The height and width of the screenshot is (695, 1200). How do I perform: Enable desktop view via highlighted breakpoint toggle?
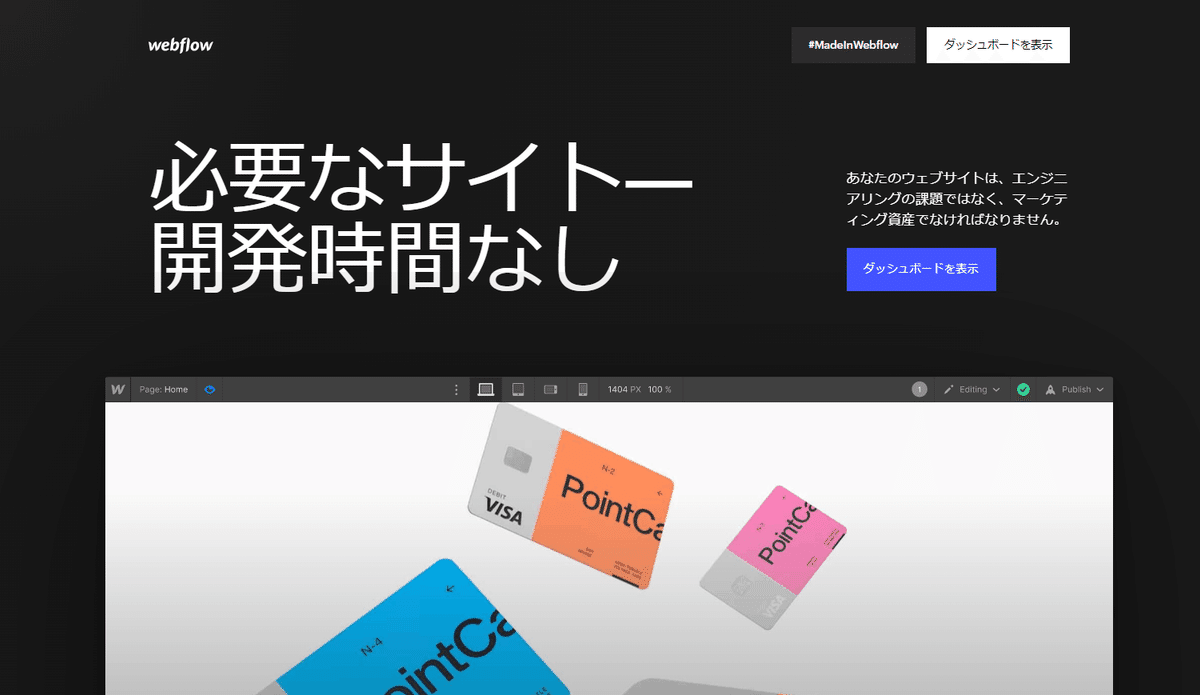tap(485, 389)
